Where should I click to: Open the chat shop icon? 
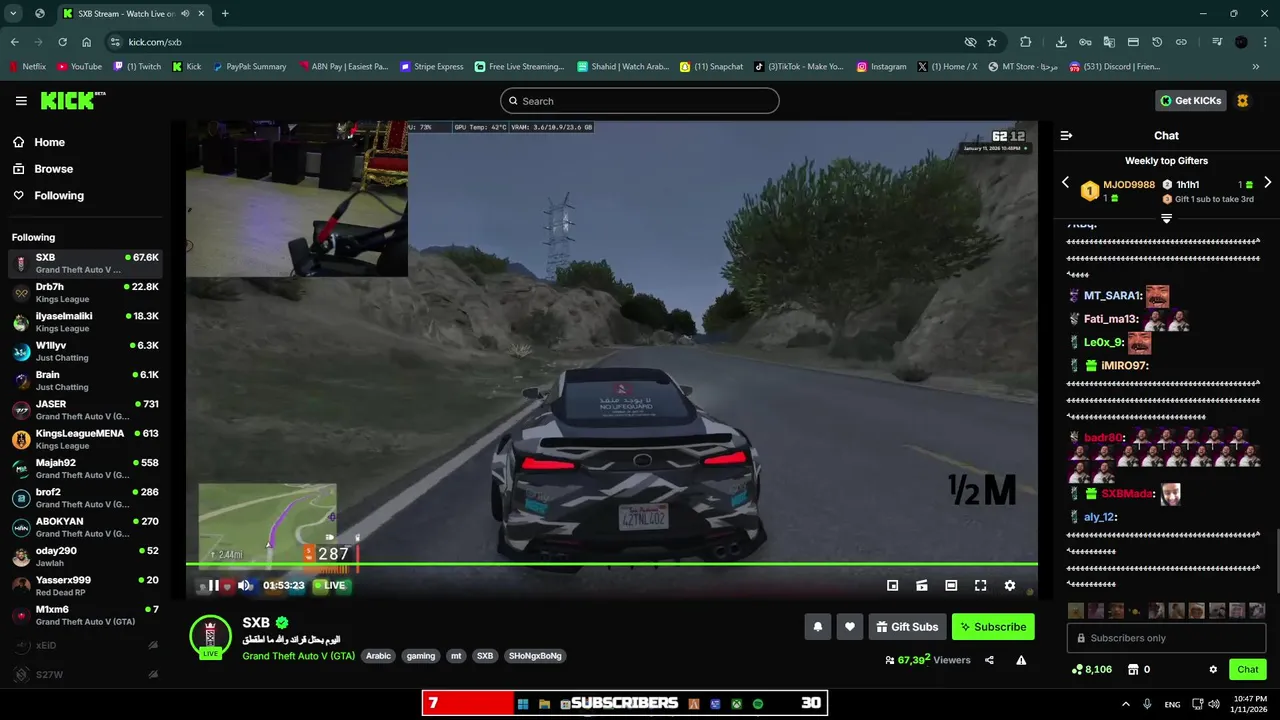pos(1133,670)
